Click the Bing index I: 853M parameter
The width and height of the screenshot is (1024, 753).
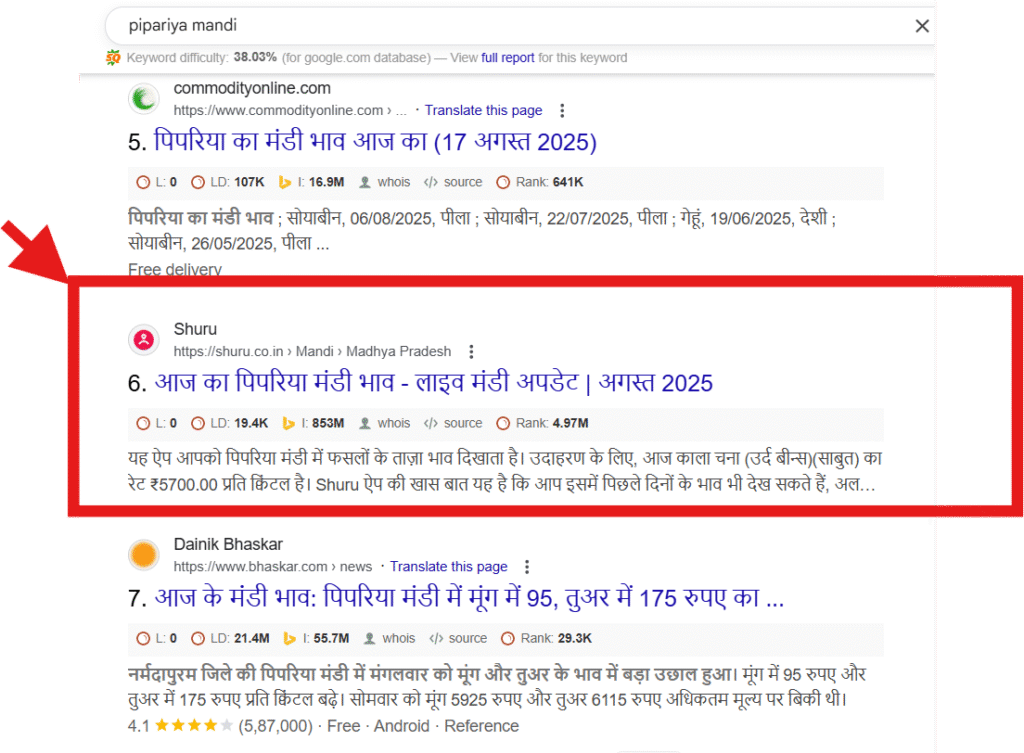[313, 423]
